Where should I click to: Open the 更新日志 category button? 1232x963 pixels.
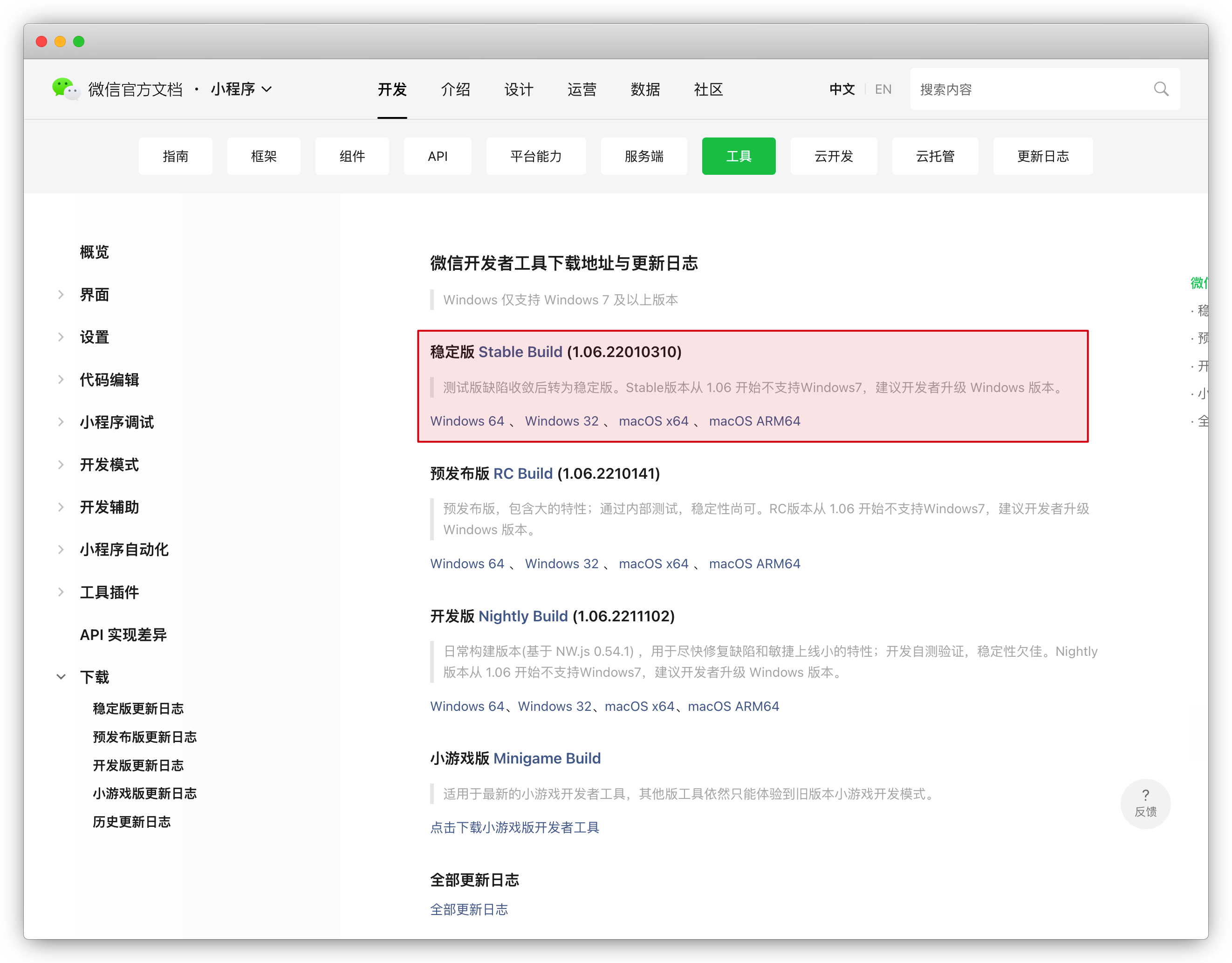[x=1042, y=156]
